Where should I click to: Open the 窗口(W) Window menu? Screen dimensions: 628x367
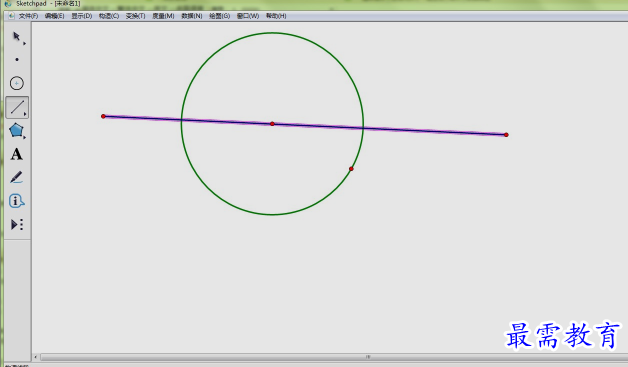point(248,16)
